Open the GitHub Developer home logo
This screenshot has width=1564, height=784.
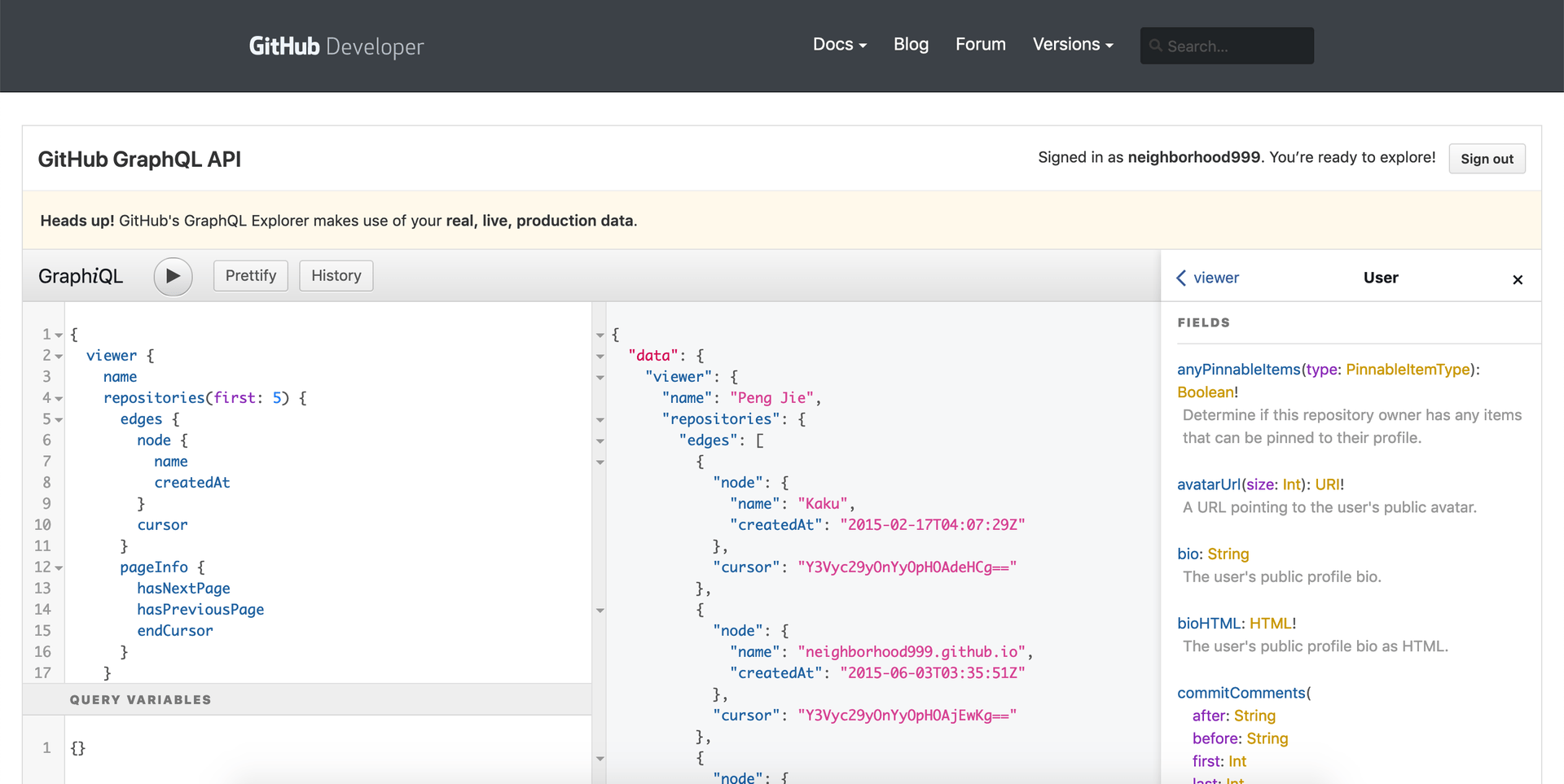[336, 46]
